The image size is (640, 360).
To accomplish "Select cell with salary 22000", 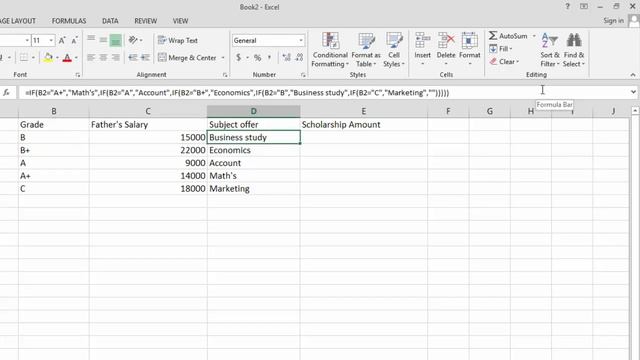I will 148,150.
